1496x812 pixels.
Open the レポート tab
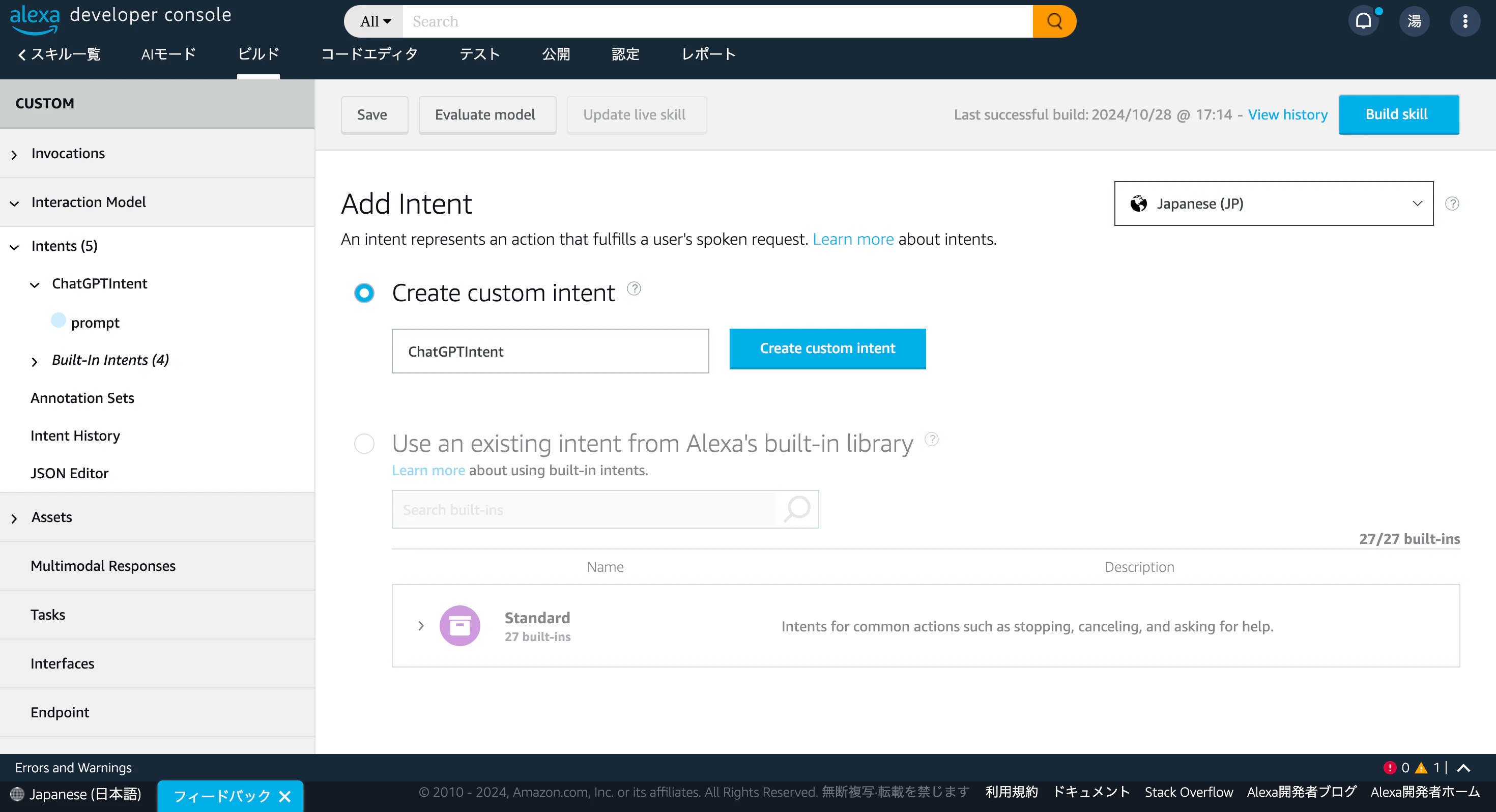tap(708, 54)
